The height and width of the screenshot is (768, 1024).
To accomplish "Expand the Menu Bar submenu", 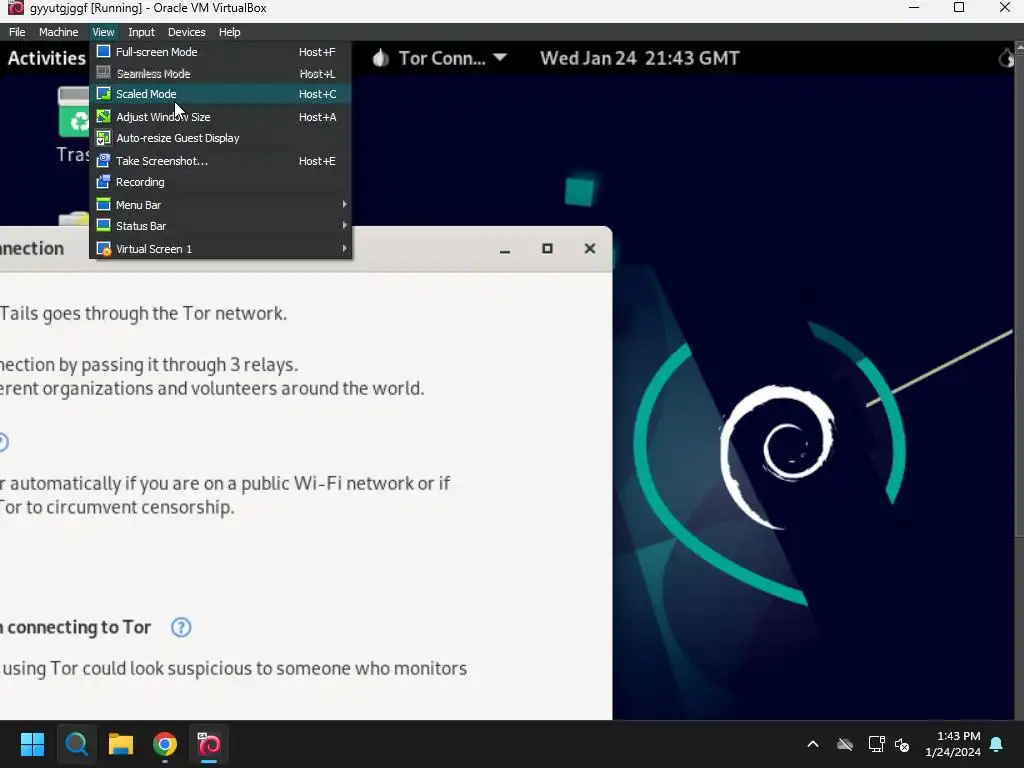I will [221, 204].
